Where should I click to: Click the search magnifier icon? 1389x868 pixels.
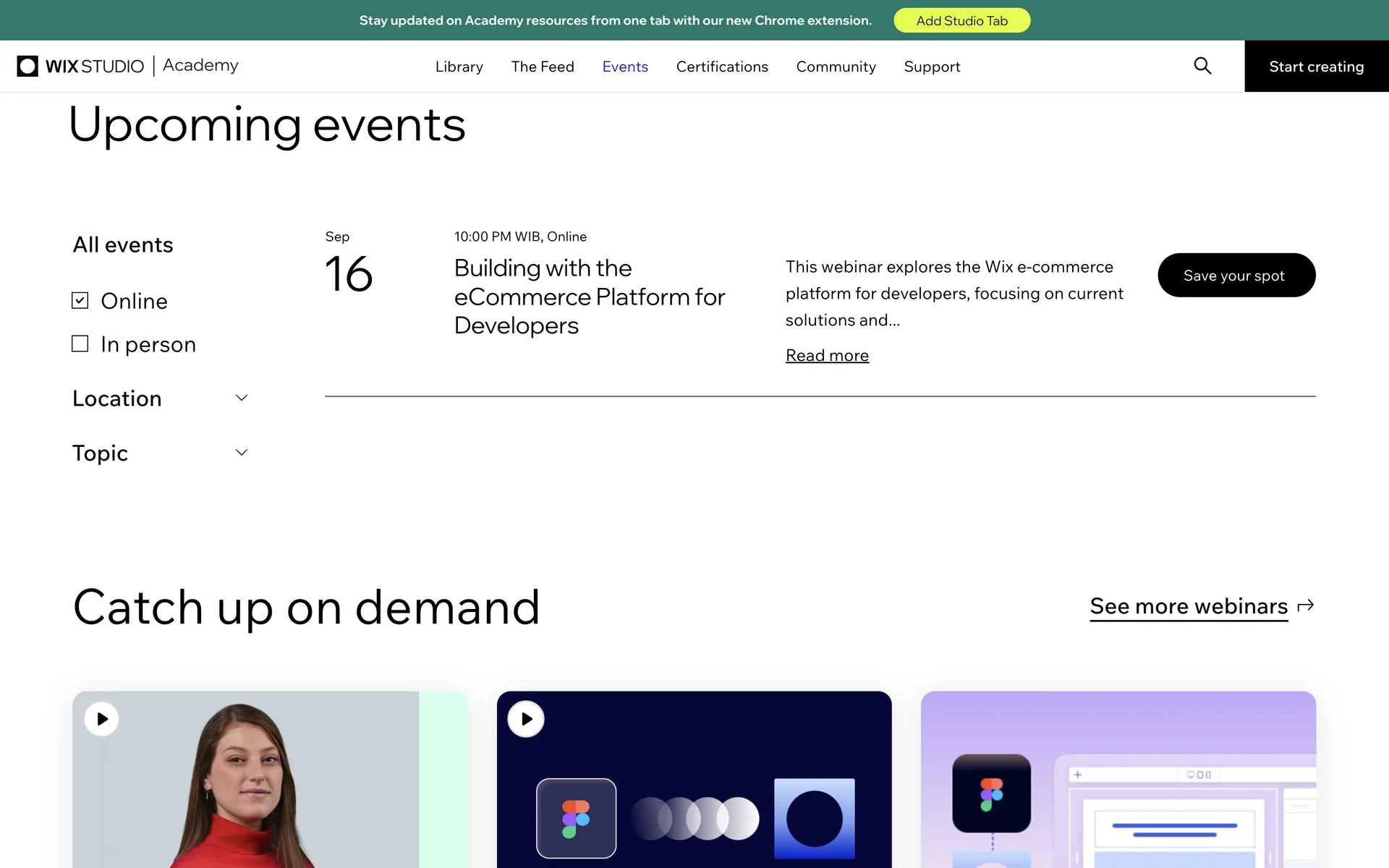click(x=1202, y=66)
